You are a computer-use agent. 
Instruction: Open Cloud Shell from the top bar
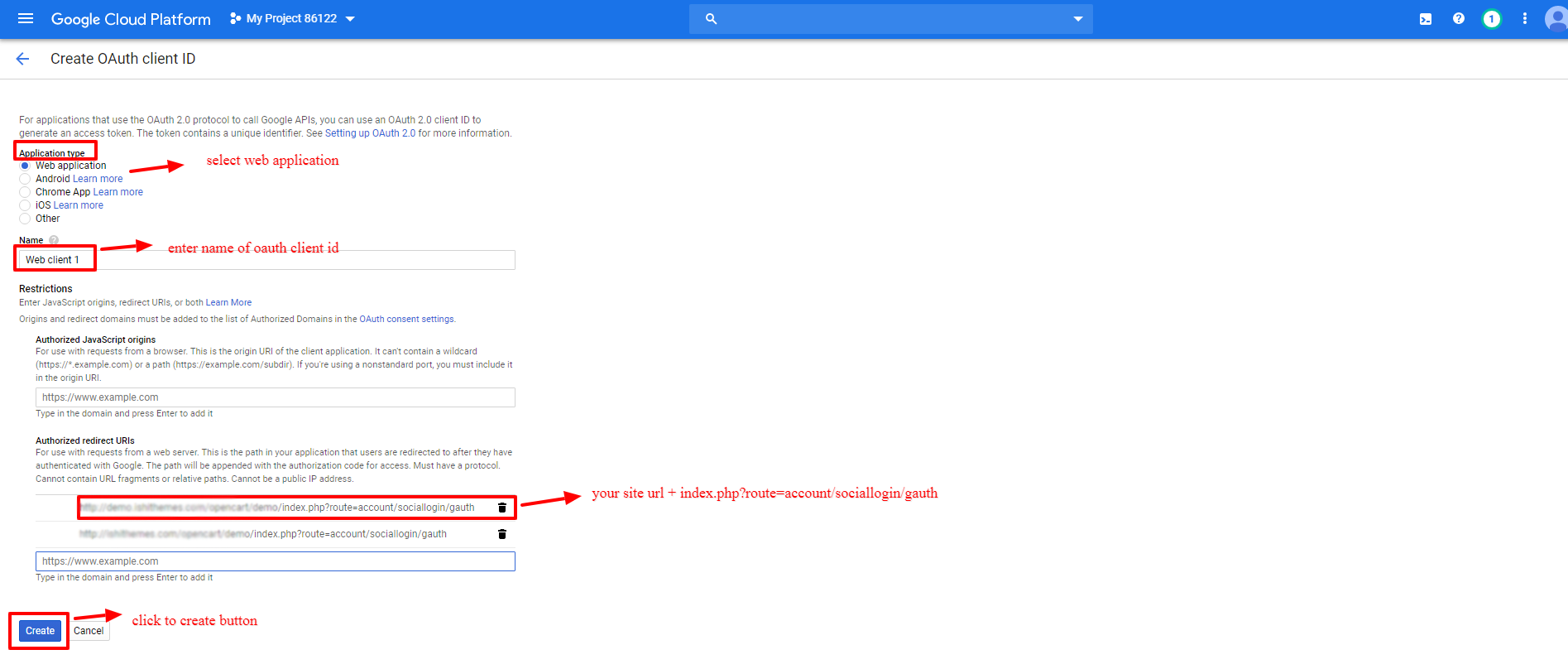pyautogui.click(x=1425, y=19)
